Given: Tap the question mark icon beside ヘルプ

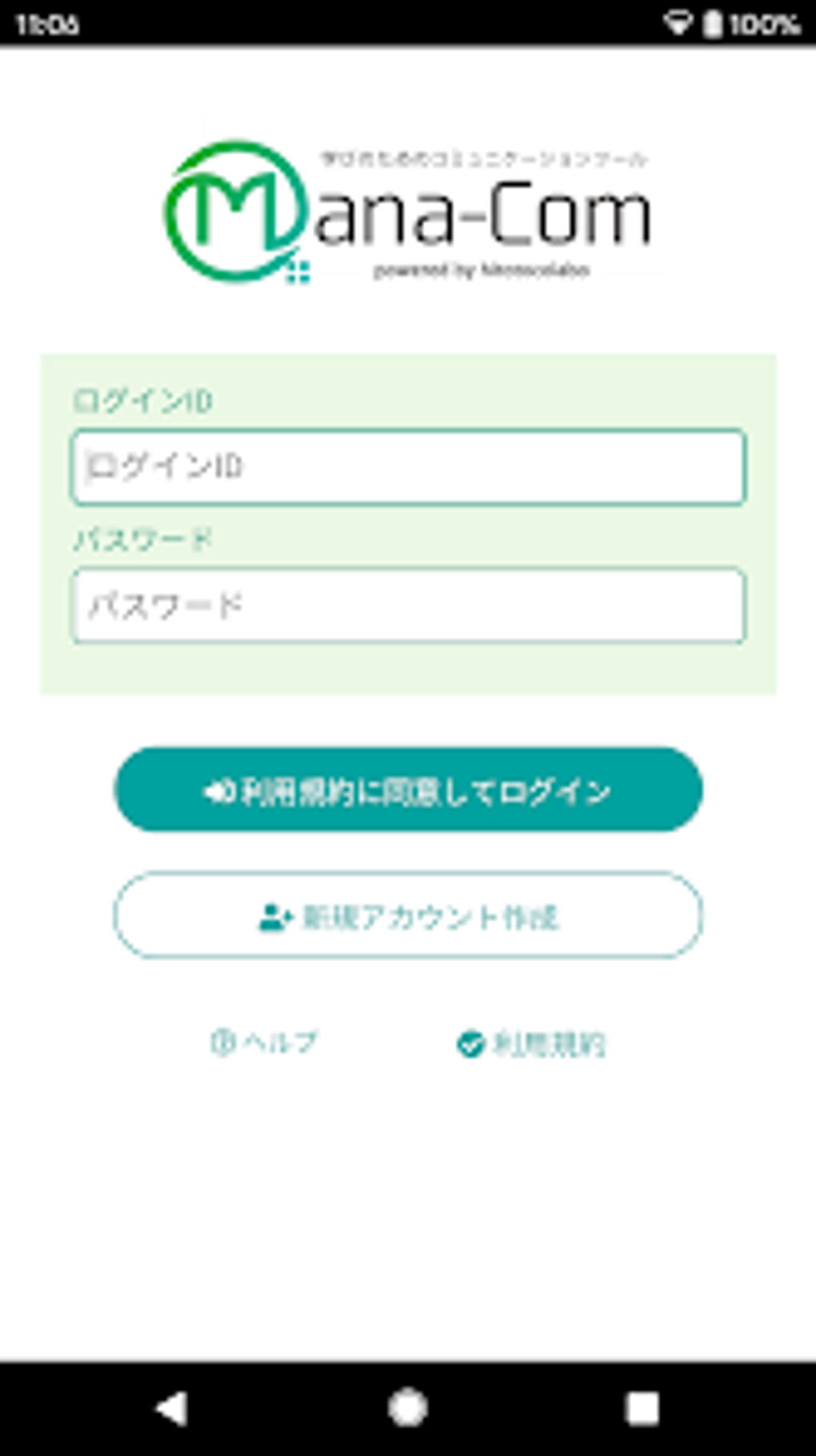Looking at the screenshot, I should (222, 1042).
